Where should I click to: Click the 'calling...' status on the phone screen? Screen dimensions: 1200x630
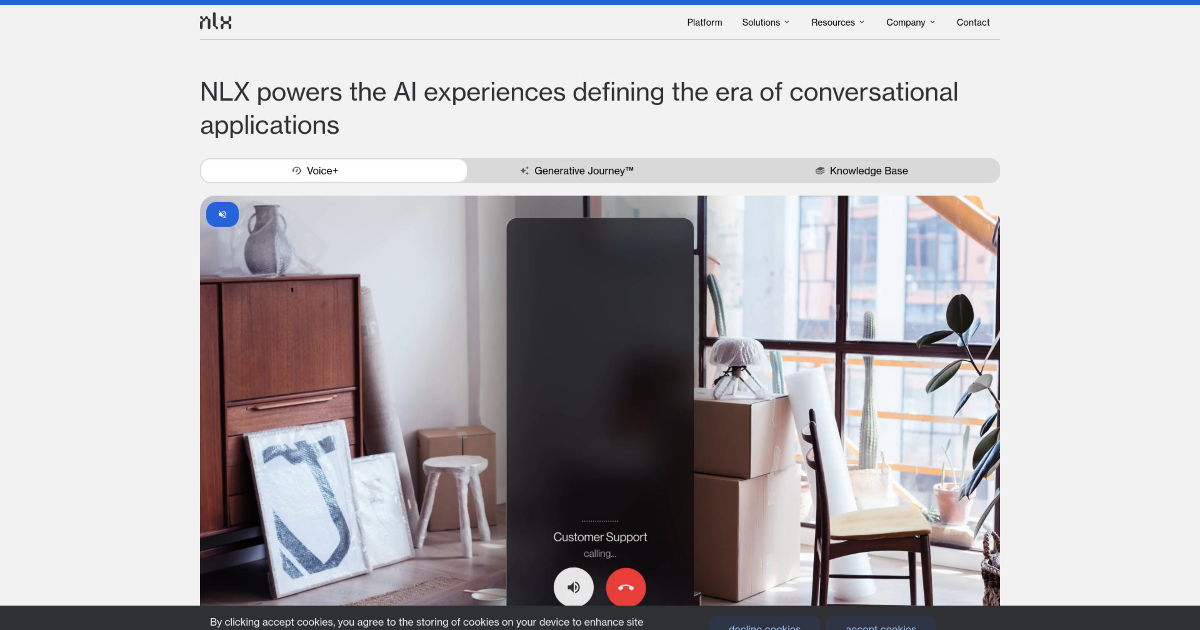click(600, 553)
